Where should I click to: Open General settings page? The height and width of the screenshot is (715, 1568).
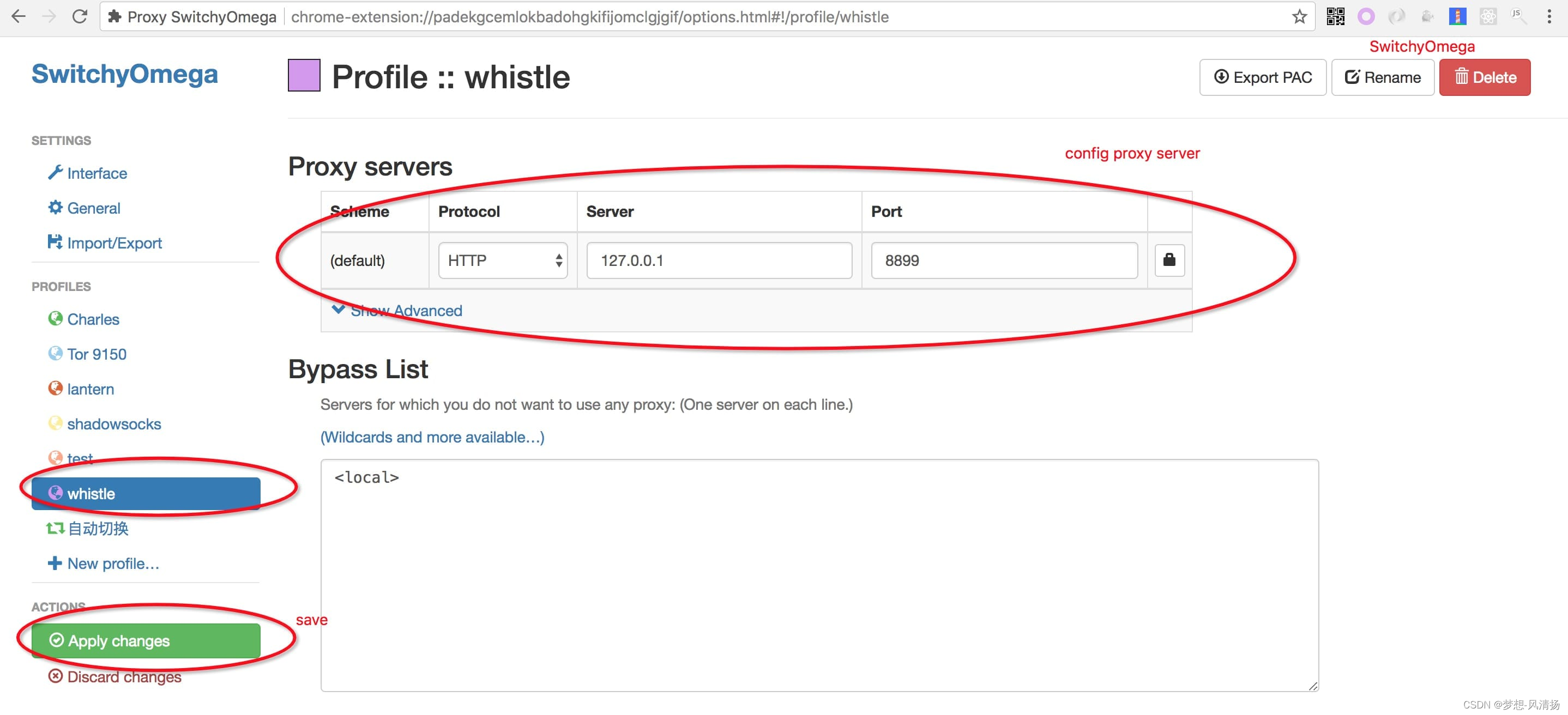coord(94,208)
